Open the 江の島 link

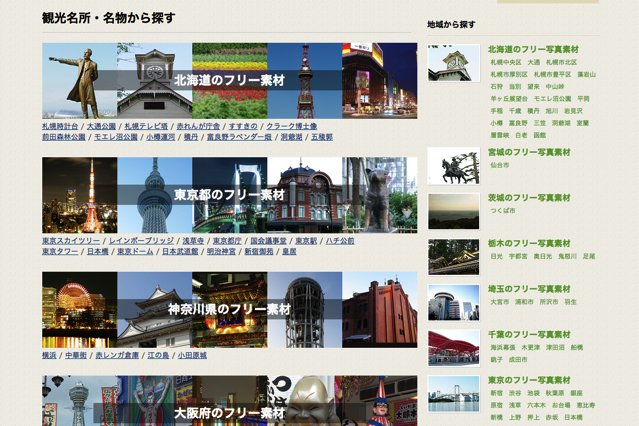point(158,355)
